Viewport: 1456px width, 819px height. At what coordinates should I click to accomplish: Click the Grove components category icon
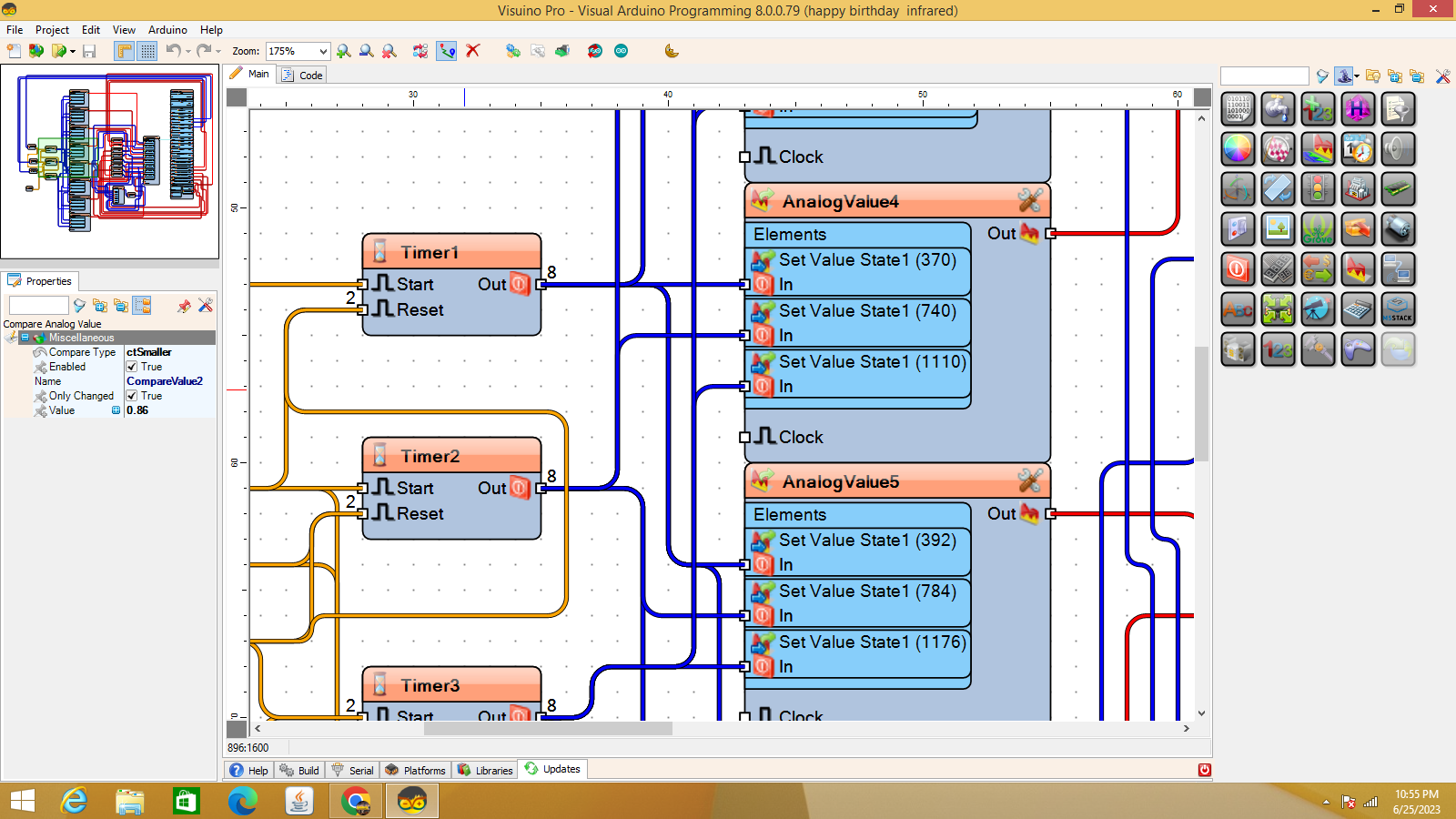pos(1318,229)
